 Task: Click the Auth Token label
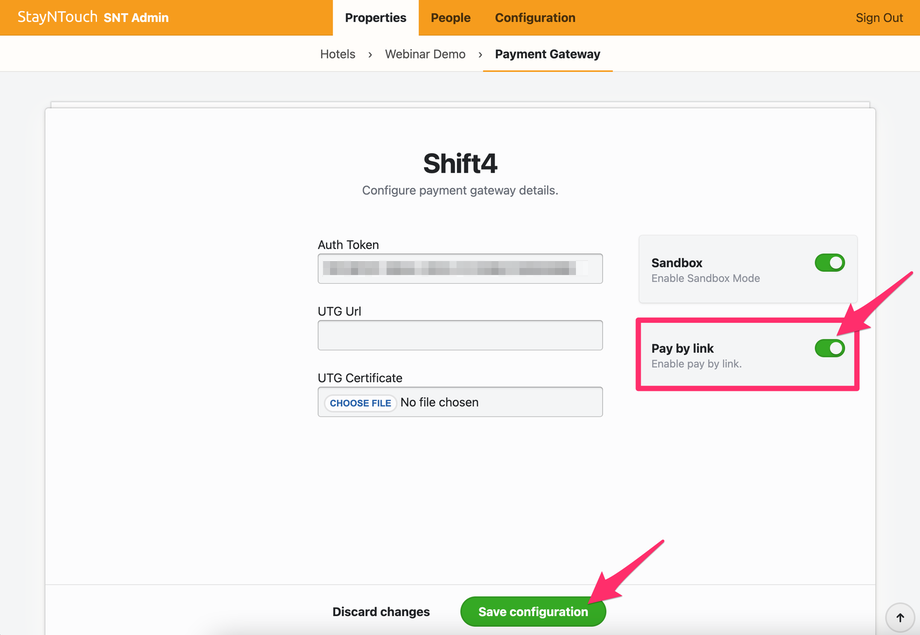click(348, 245)
